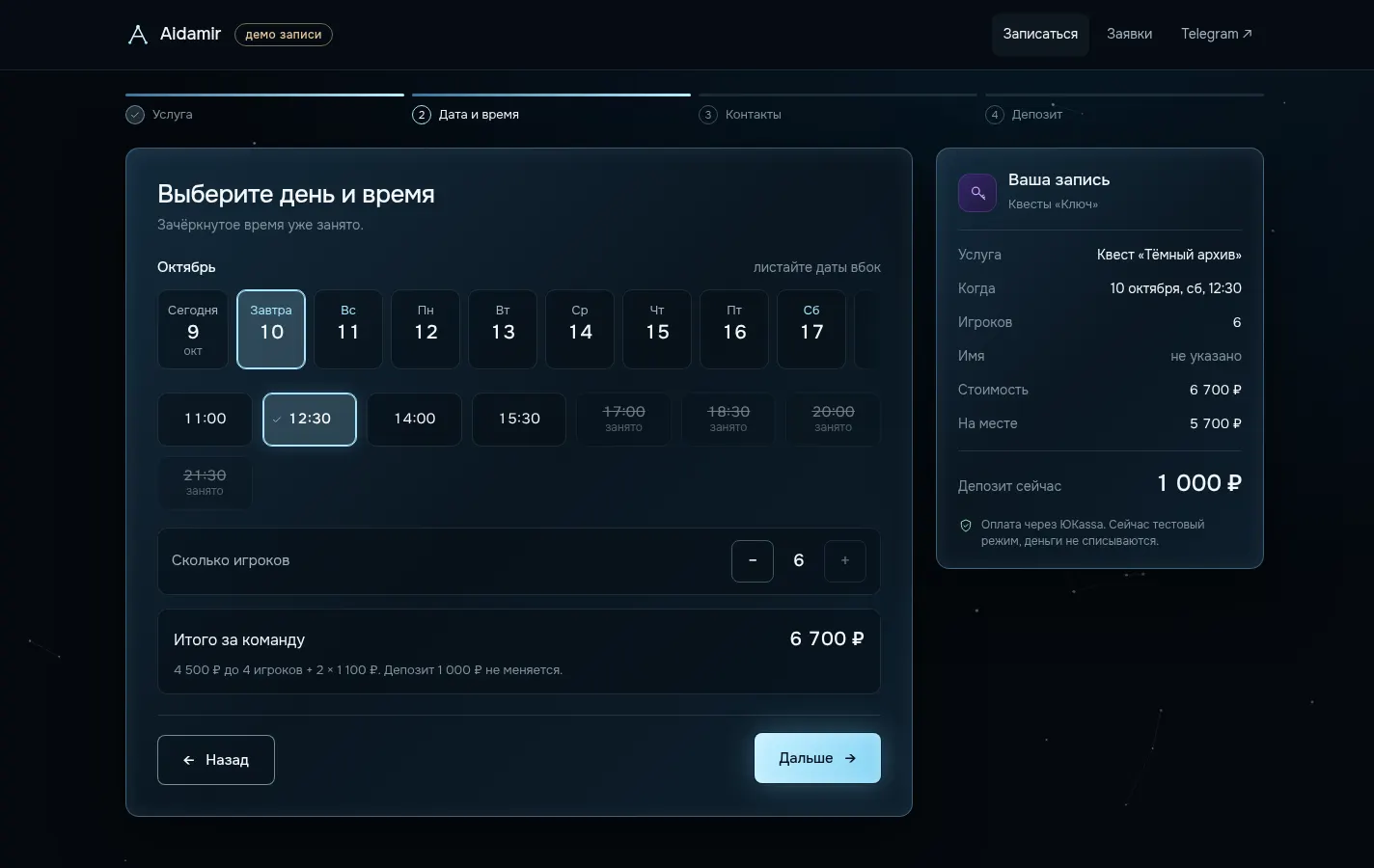Select the Сегодня 9 date card
The image size is (1374, 868).
[x=193, y=330]
